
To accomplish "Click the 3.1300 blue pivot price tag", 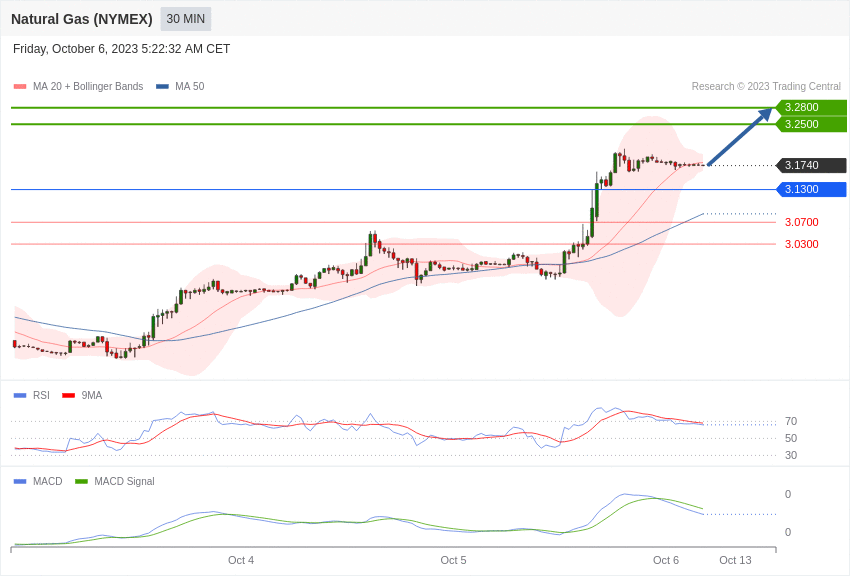I will tap(811, 189).
